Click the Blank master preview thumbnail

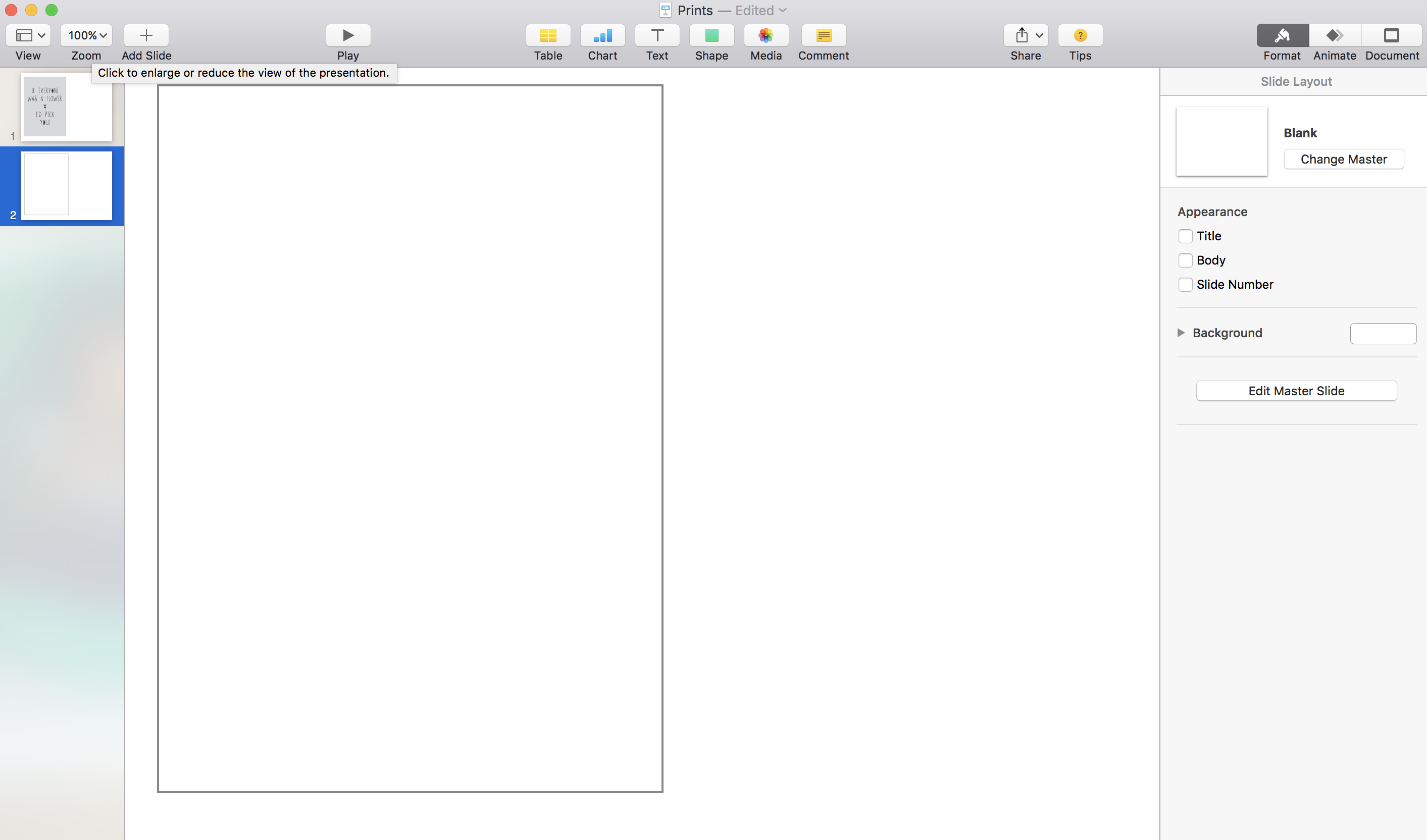[x=1222, y=141]
